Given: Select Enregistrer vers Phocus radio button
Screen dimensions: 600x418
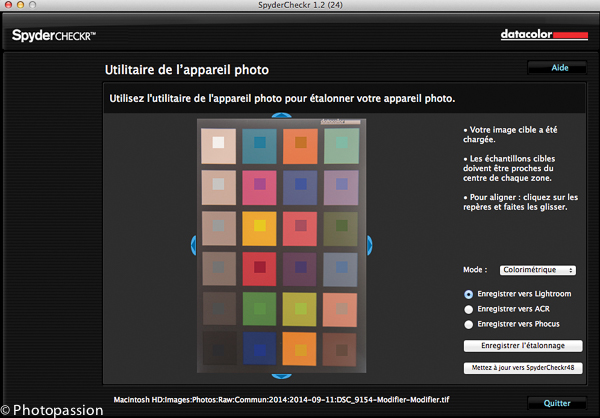Looking at the screenshot, I should (x=468, y=325).
